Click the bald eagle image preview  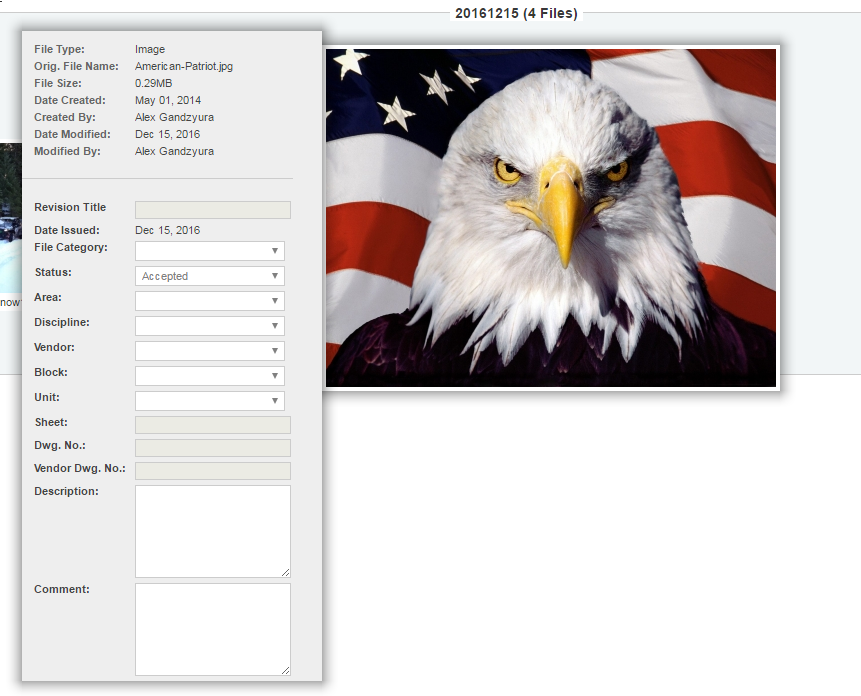point(551,218)
